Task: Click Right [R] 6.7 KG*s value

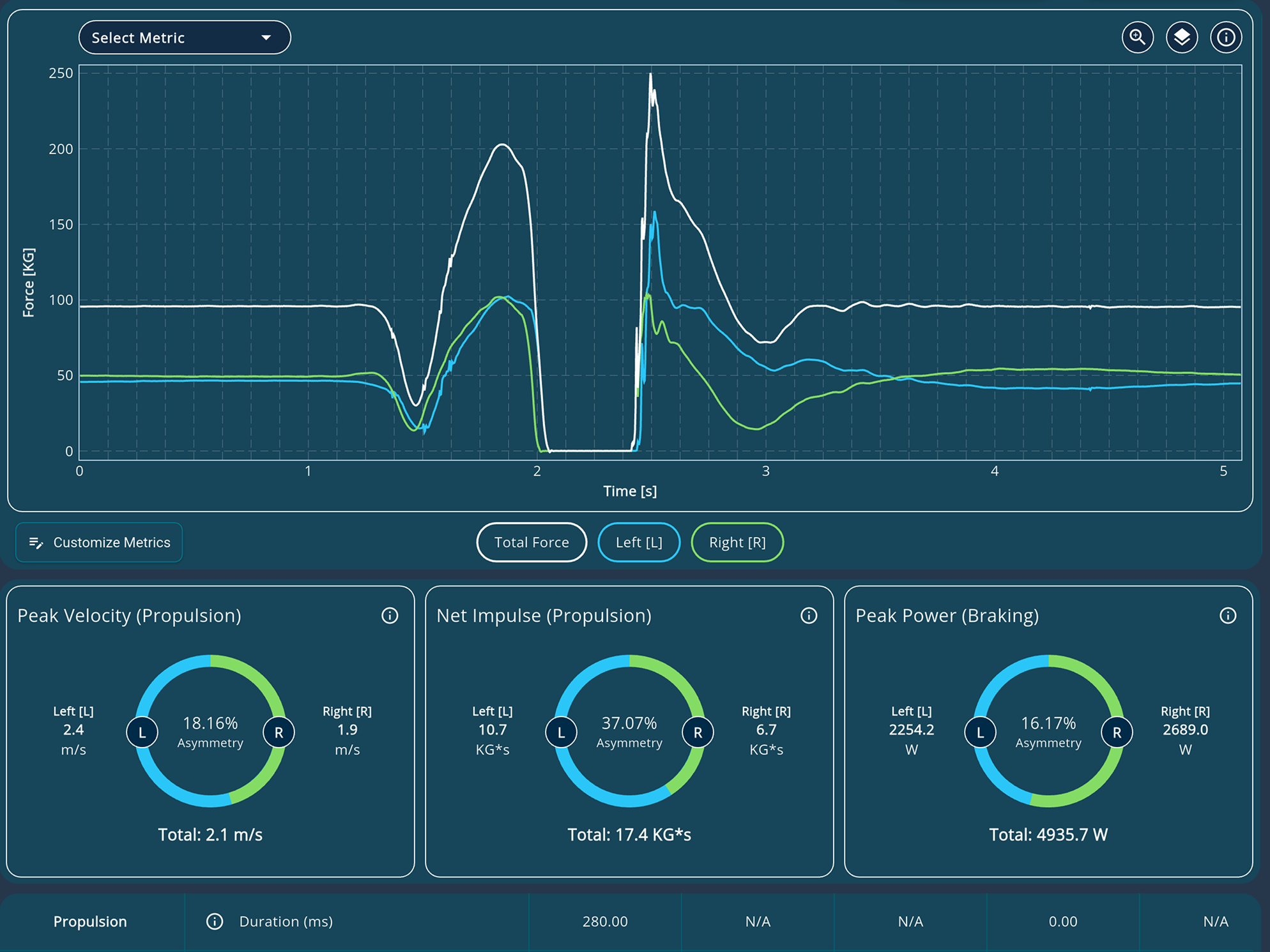Action: (x=766, y=730)
